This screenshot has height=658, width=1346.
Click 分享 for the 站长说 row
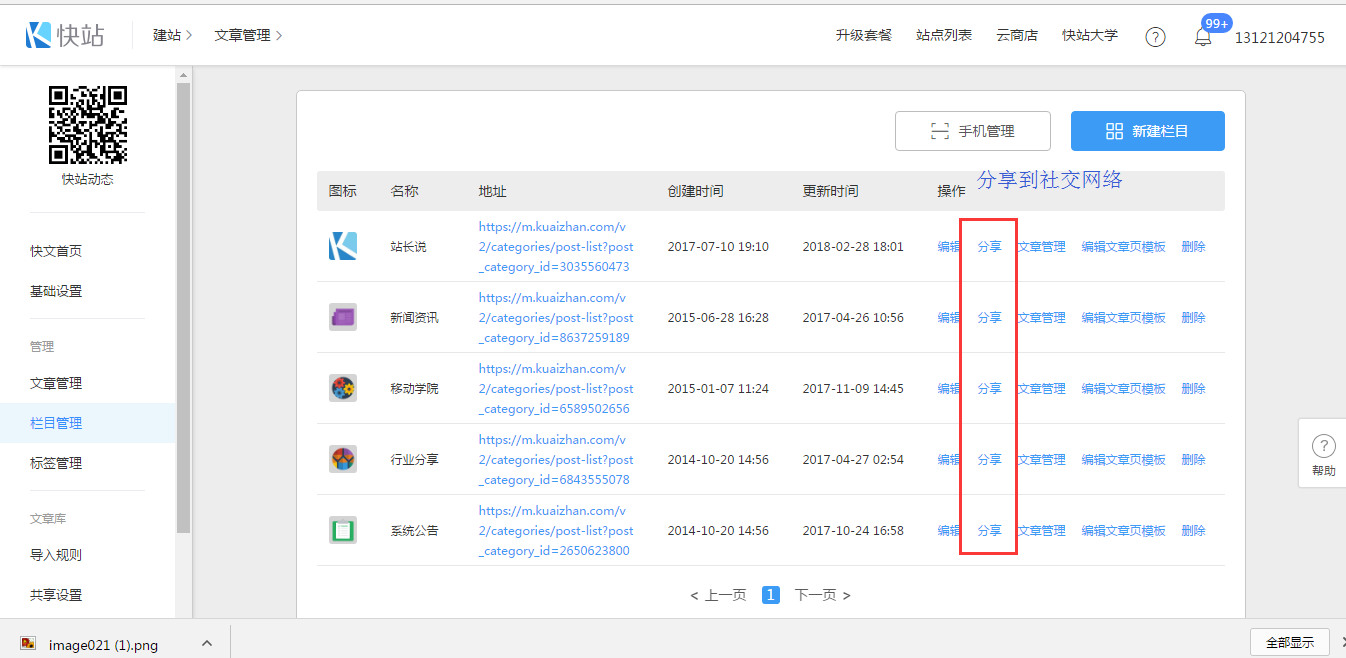point(989,247)
